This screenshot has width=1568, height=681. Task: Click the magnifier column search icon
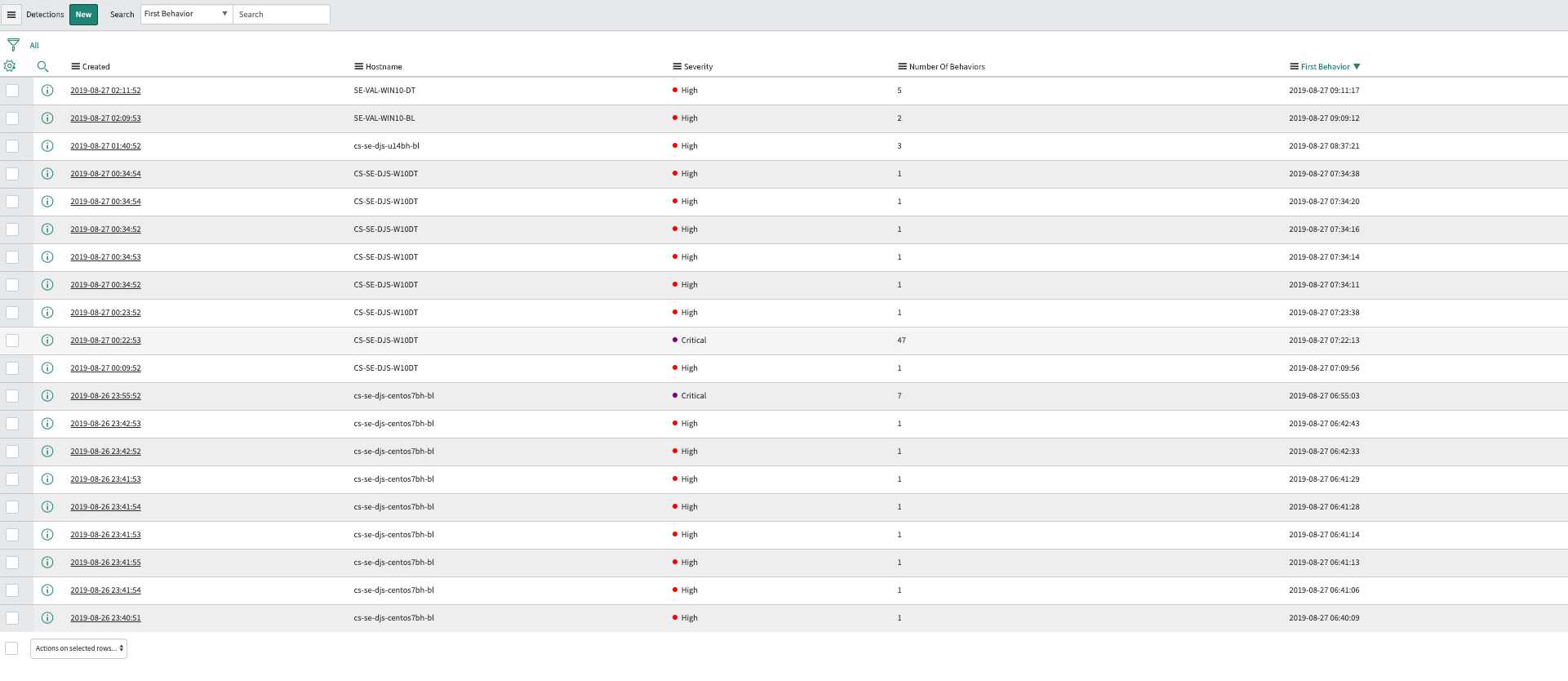42,66
